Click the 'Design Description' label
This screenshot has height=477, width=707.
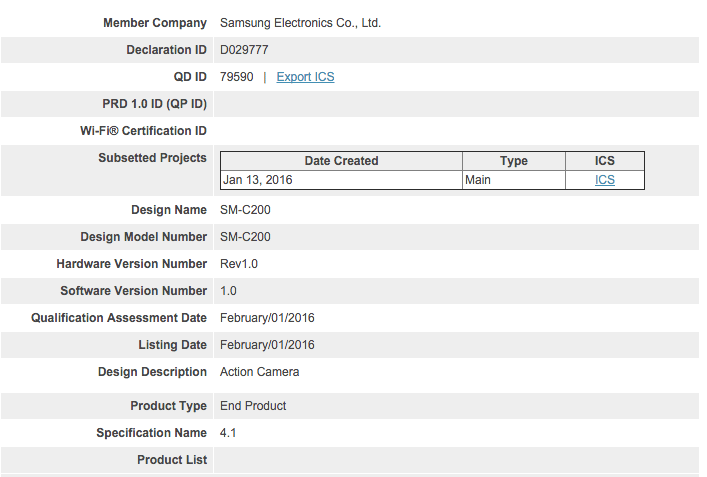tap(152, 372)
